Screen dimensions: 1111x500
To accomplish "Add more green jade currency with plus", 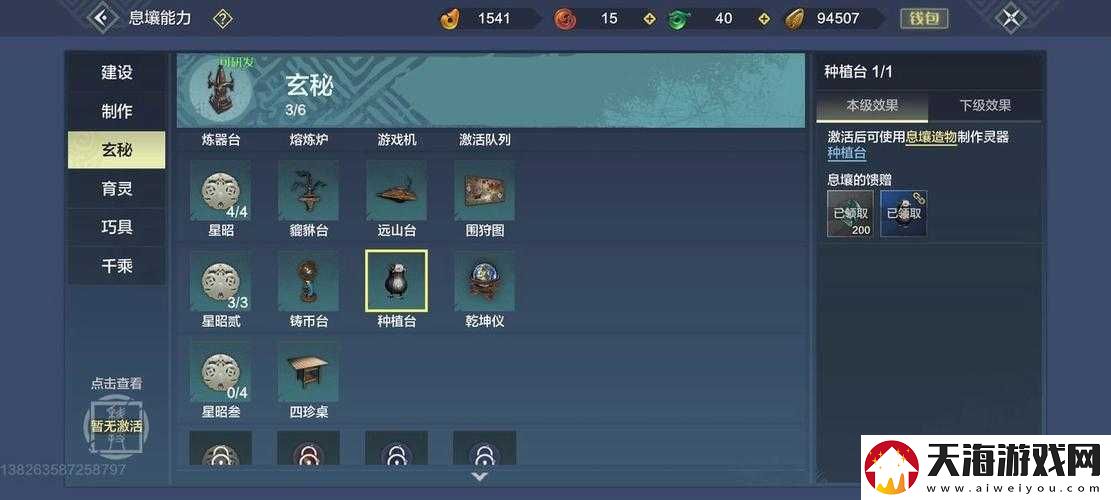I will pyautogui.click(x=764, y=19).
